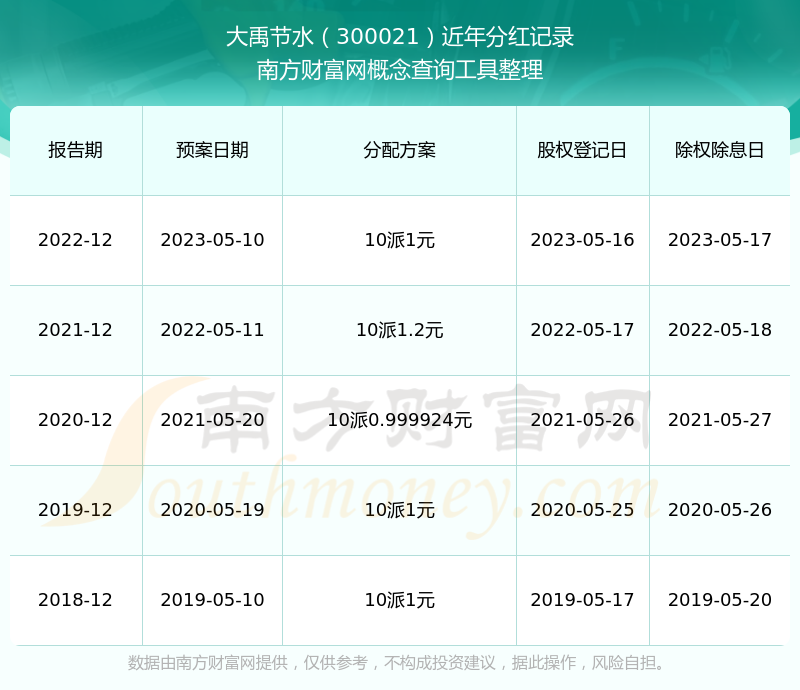
Task: Click the 2023-05-16 registration date cell
Action: [x=582, y=240]
